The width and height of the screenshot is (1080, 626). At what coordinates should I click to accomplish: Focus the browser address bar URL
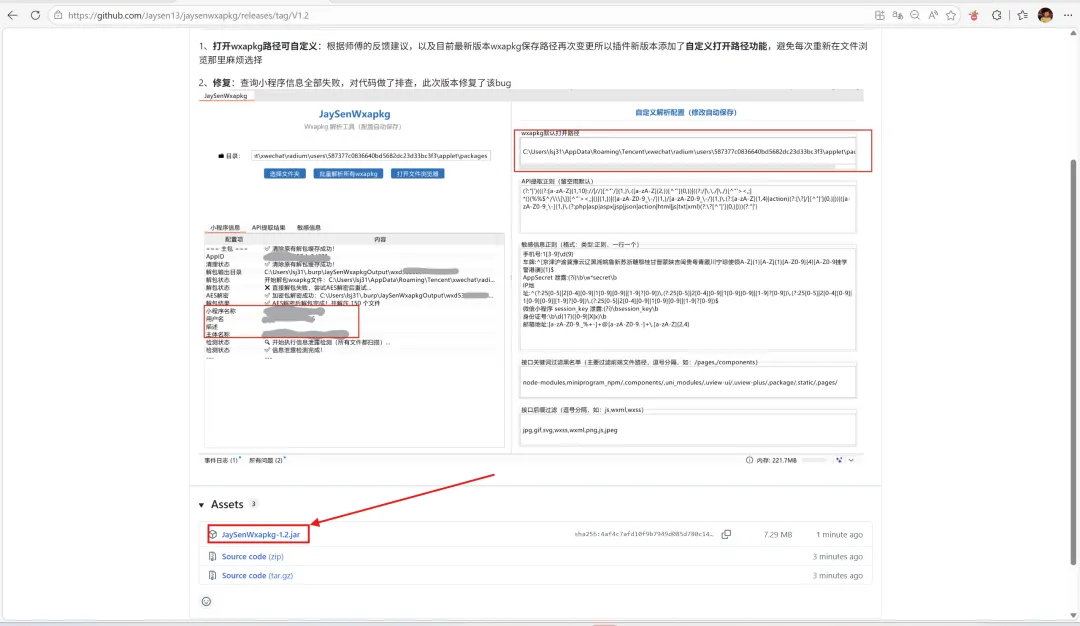188,15
